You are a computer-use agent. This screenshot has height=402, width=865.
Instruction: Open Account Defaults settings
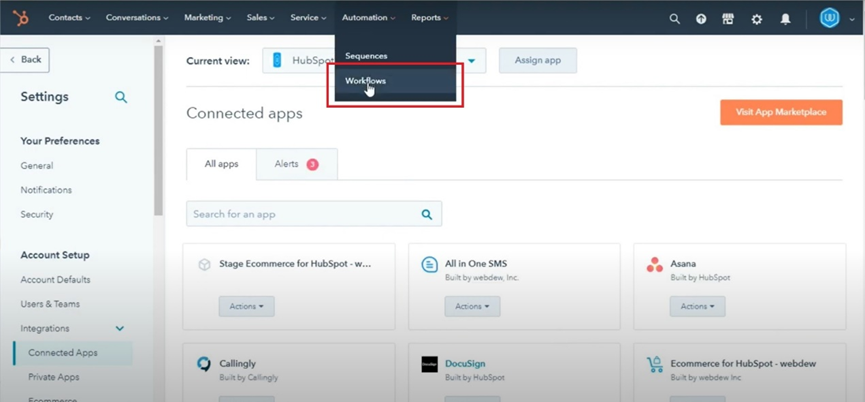55,280
